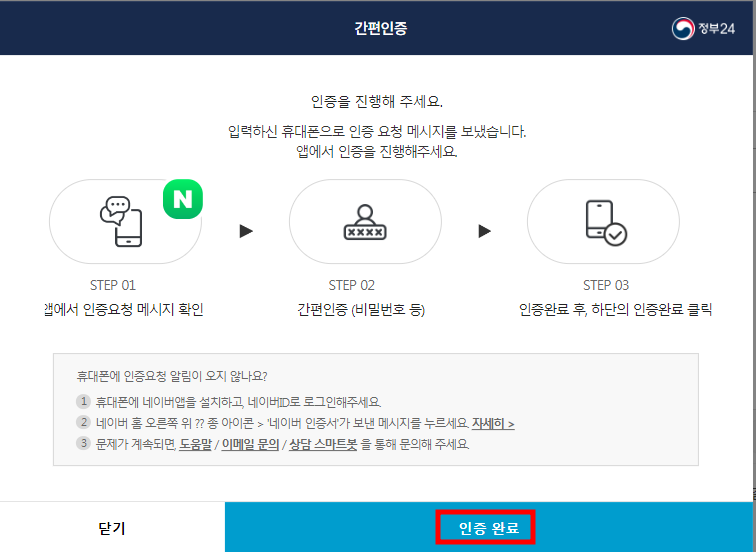Click the text 앱에서 인증요청 메시지 확인
Image resolution: width=756 pixels, height=552 pixels.
[x=124, y=309]
